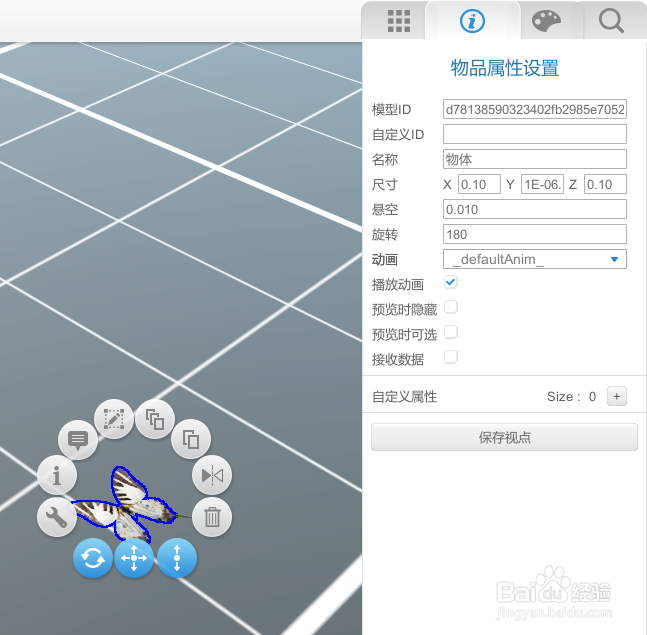This screenshot has width=647, height=635.
Task: Click the 旋转 field showing 180
Action: pyautogui.click(x=535, y=234)
